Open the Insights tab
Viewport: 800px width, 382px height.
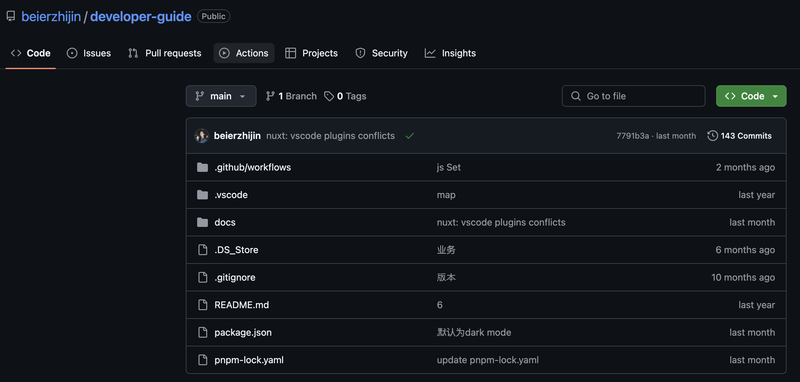[450, 53]
